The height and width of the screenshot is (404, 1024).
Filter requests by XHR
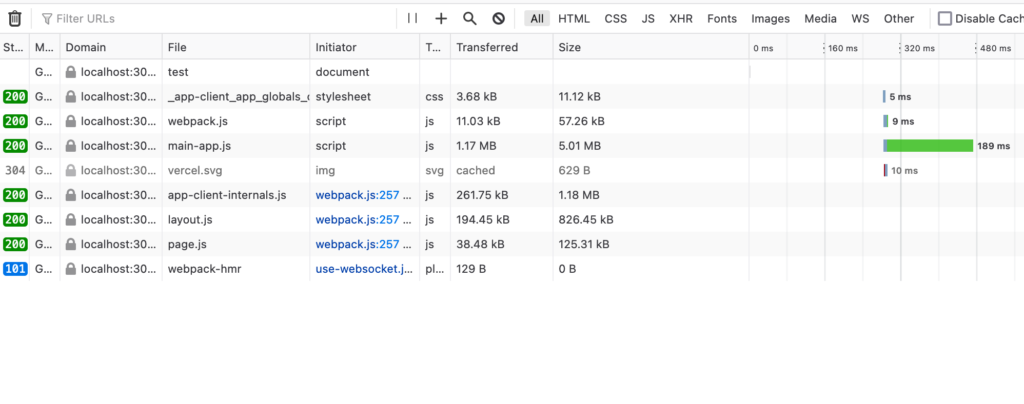[681, 18]
